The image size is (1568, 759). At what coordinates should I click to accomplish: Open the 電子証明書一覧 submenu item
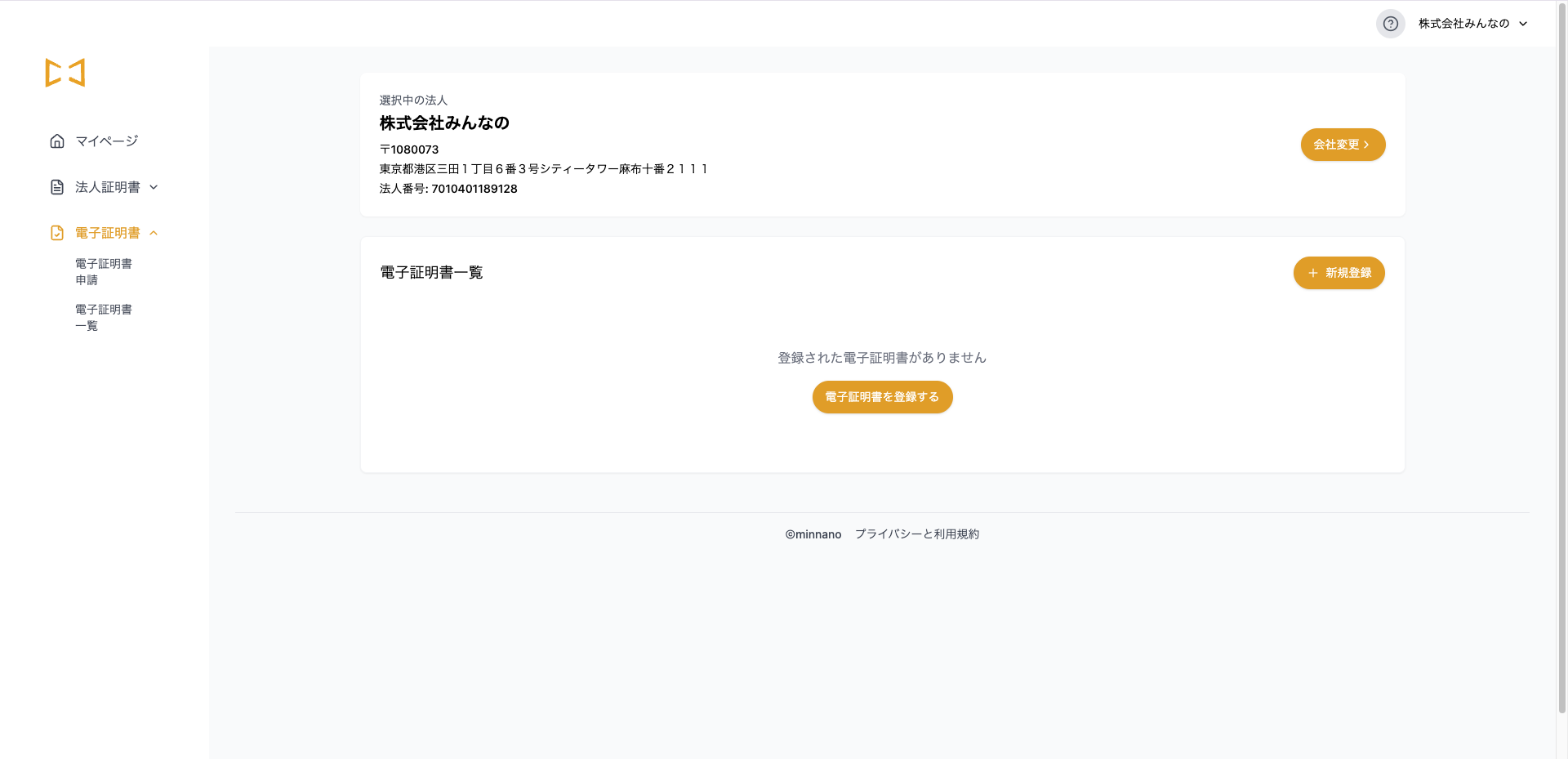104,318
